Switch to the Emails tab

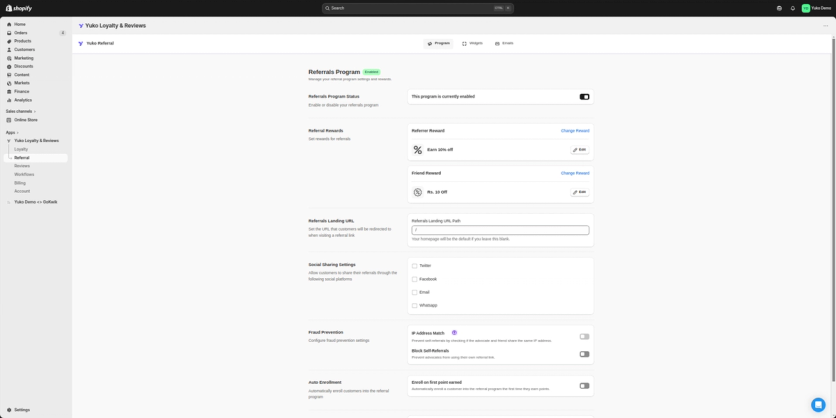[504, 43]
